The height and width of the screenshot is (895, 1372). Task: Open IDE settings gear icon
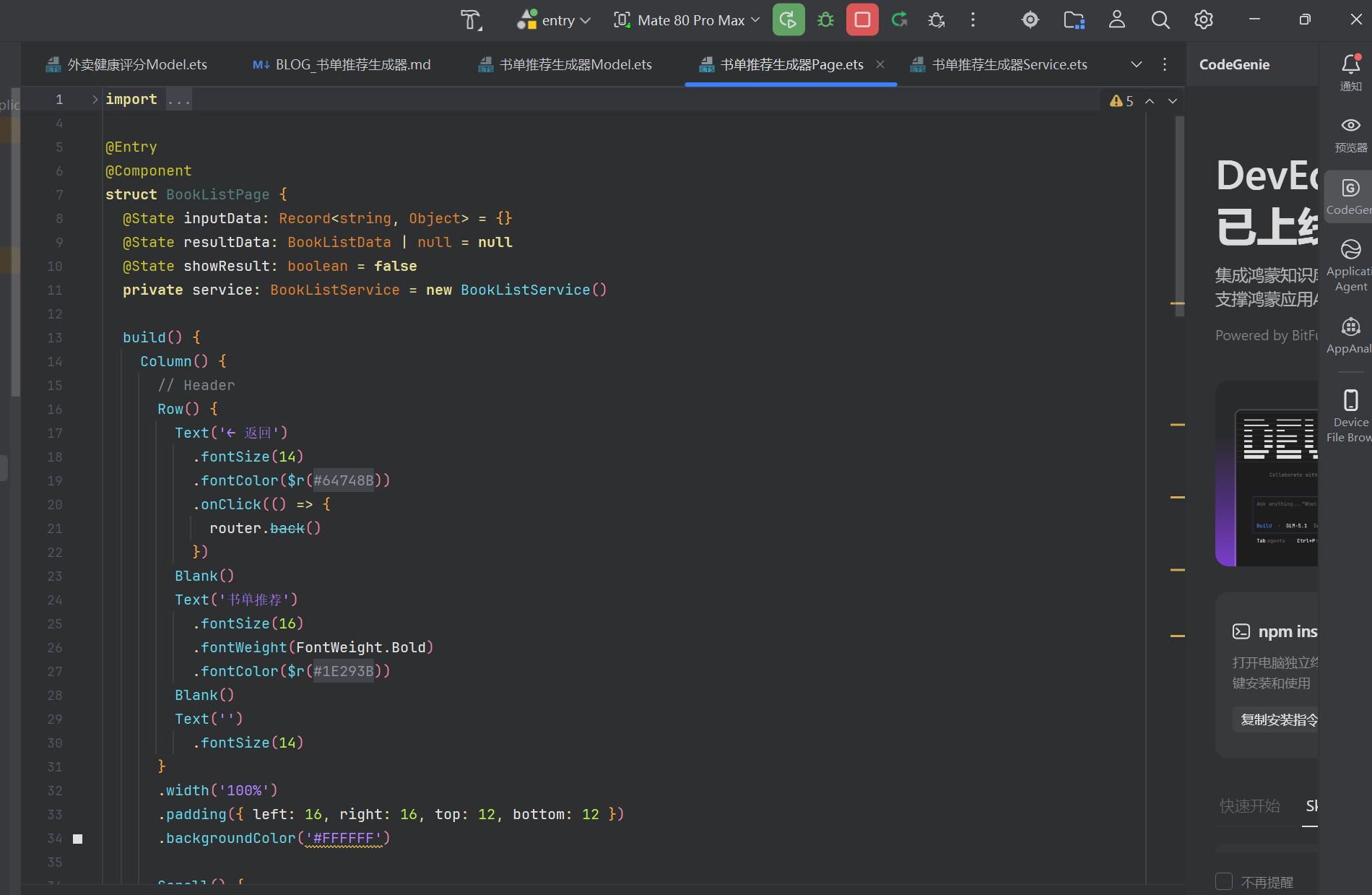coord(1203,20)
